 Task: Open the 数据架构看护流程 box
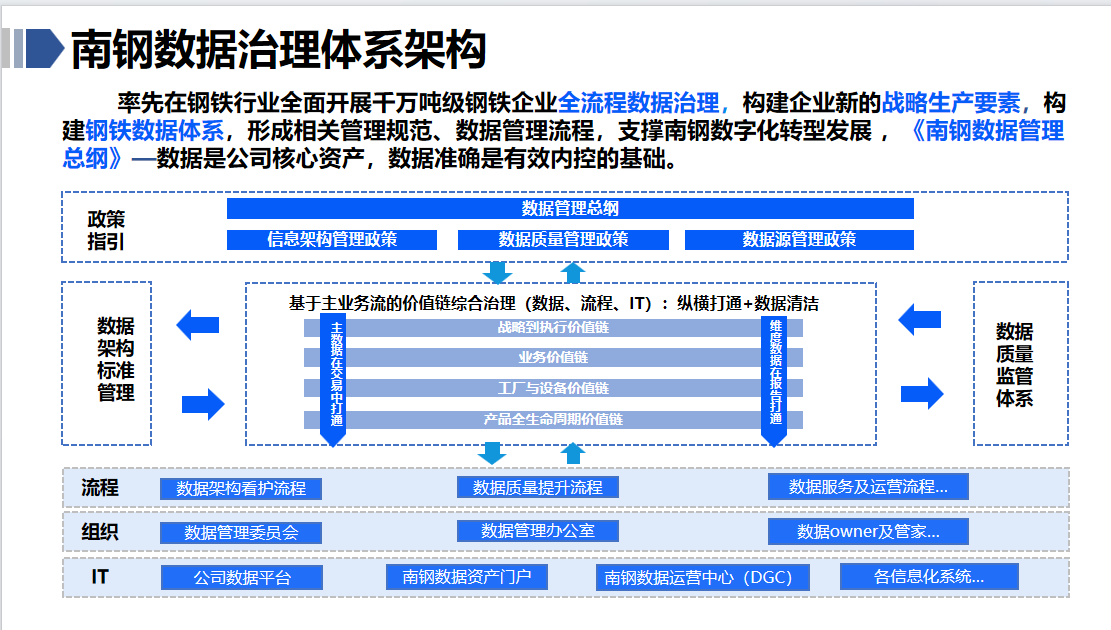241,489
